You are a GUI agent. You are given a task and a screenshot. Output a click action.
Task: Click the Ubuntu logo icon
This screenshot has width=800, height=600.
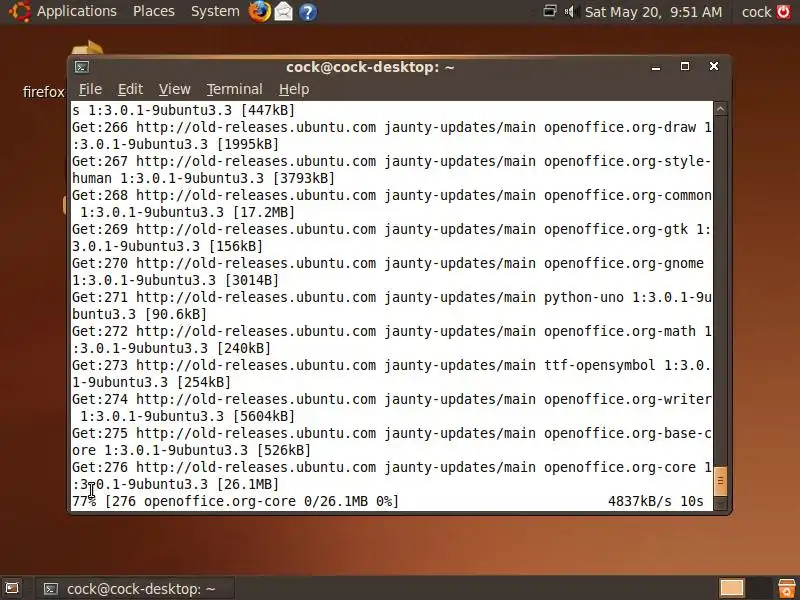pyautogui.click(x=19, y=11)
